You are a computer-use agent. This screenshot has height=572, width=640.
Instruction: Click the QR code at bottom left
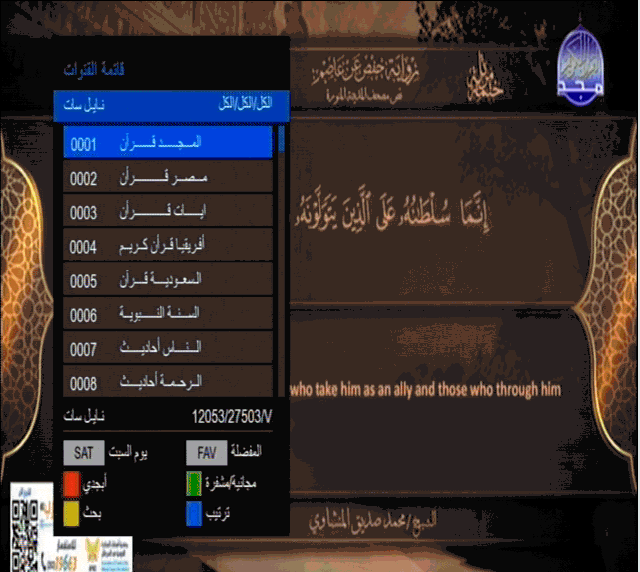pyautogui.click(x=25, y=535)
